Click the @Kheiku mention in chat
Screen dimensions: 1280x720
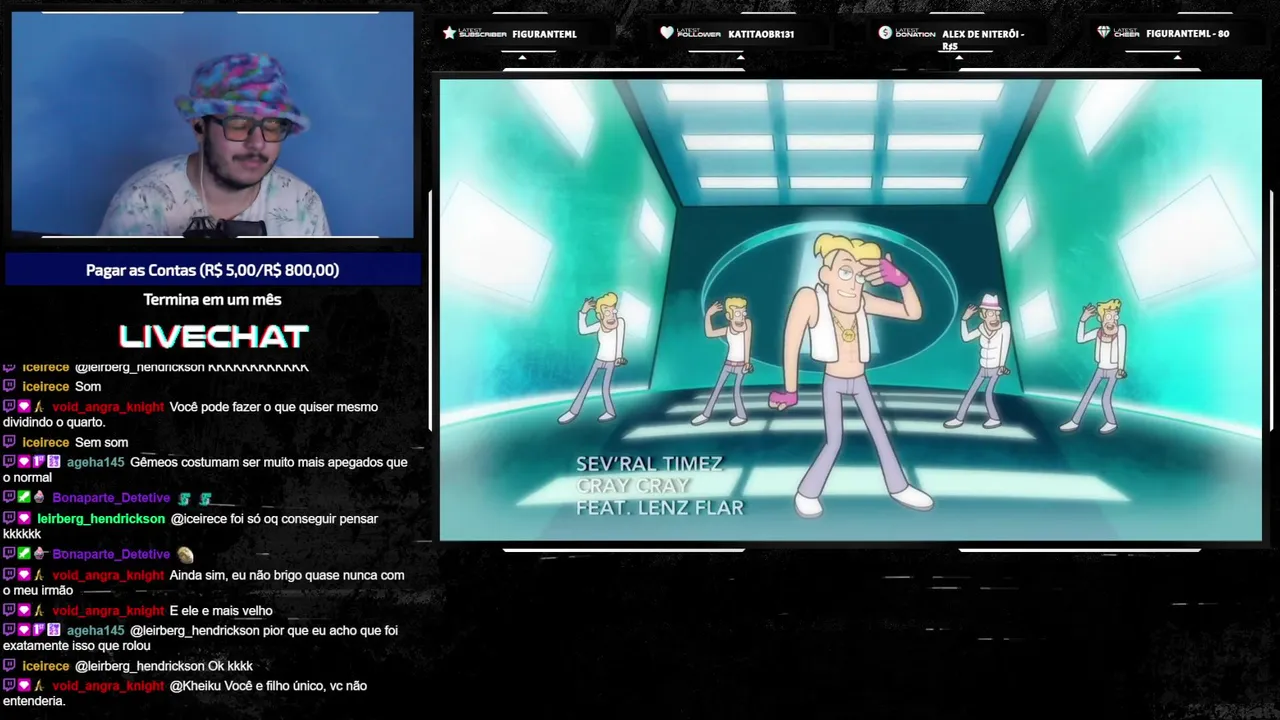click(x=196, y=686)
